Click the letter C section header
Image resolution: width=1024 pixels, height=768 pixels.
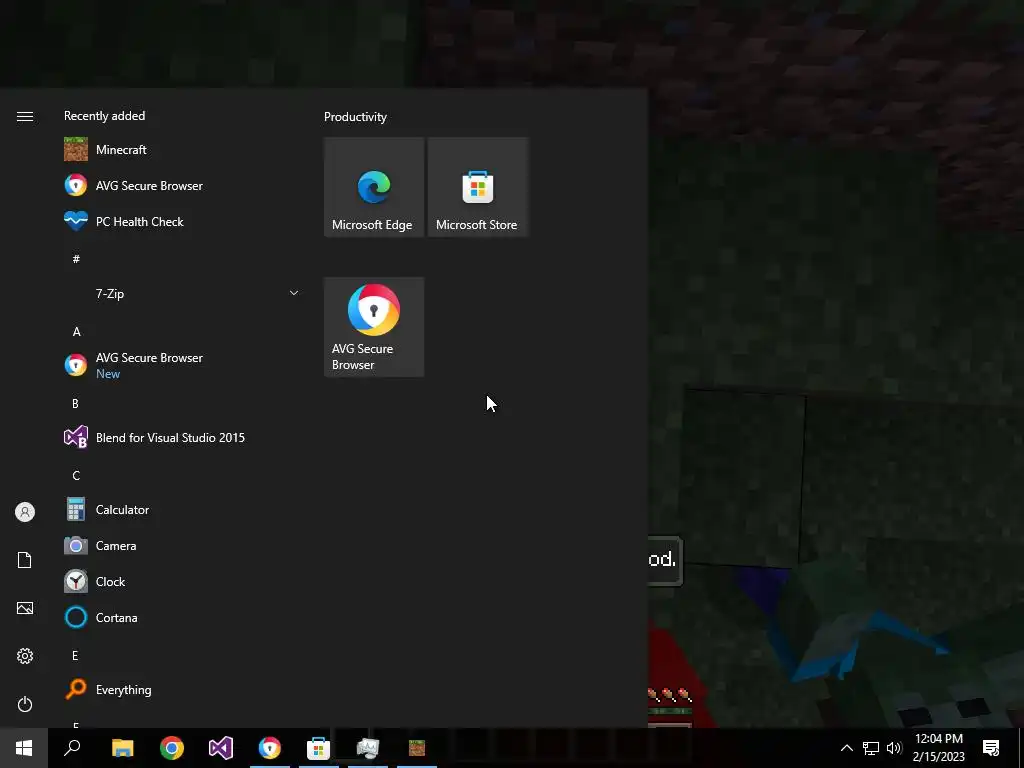click(x=76, y=475)
